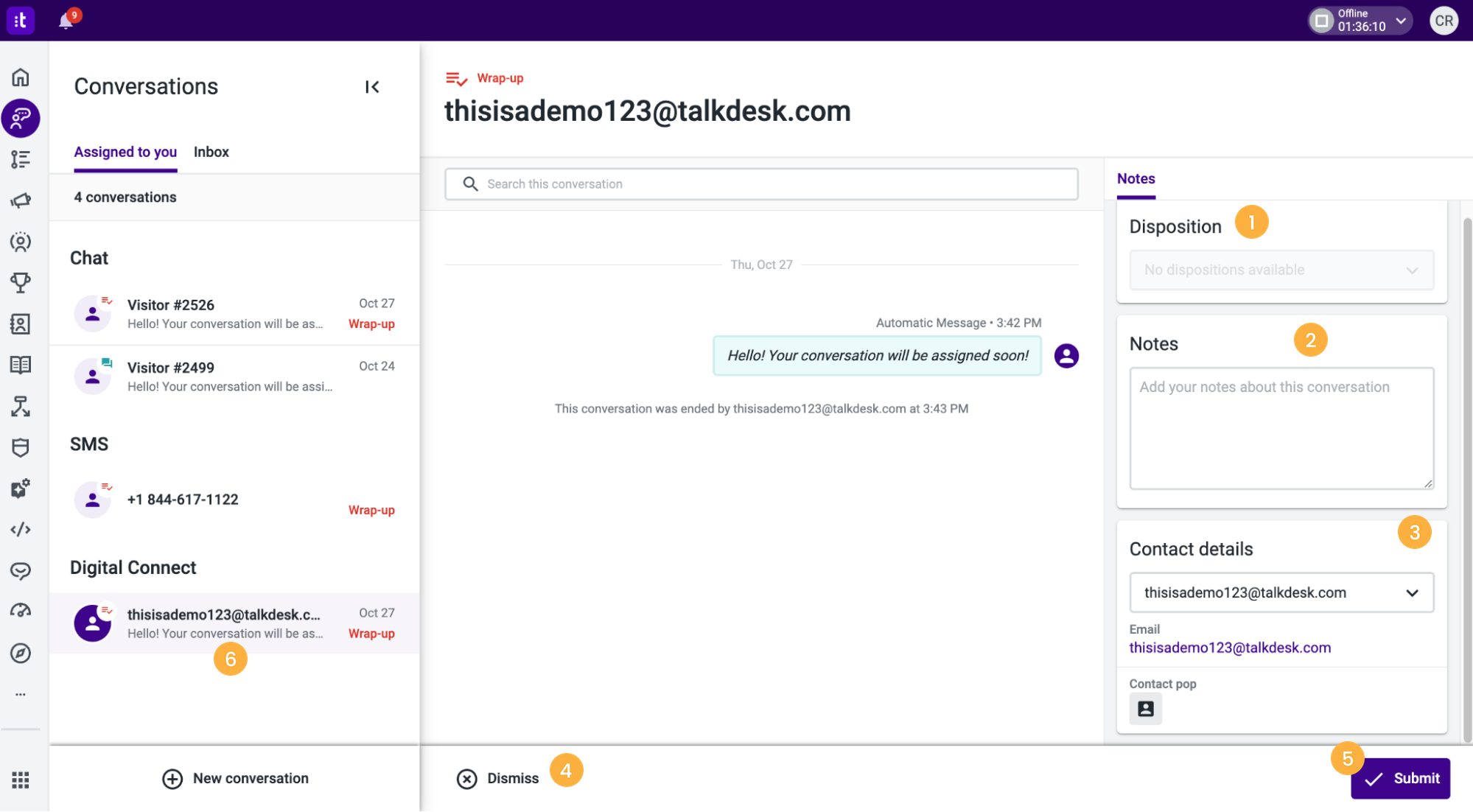Screen dimensions: 1473x812
Task: Click inside the conversation notes text box
Action: [x=1281, y=428]
